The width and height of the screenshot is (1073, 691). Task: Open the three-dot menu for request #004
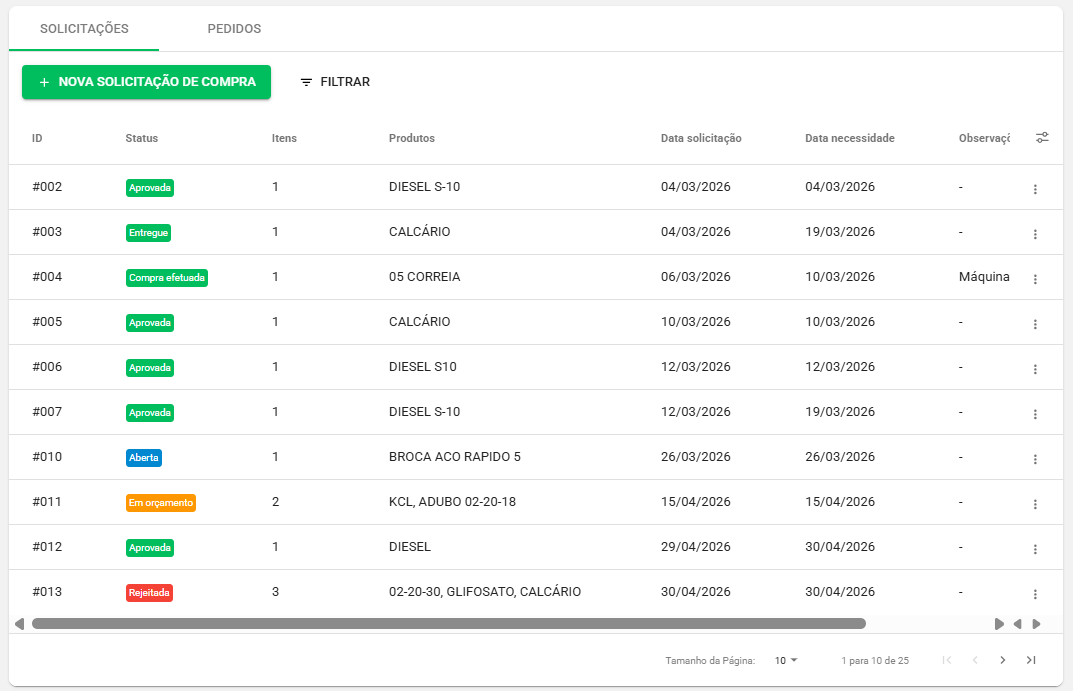[1035, 279]
